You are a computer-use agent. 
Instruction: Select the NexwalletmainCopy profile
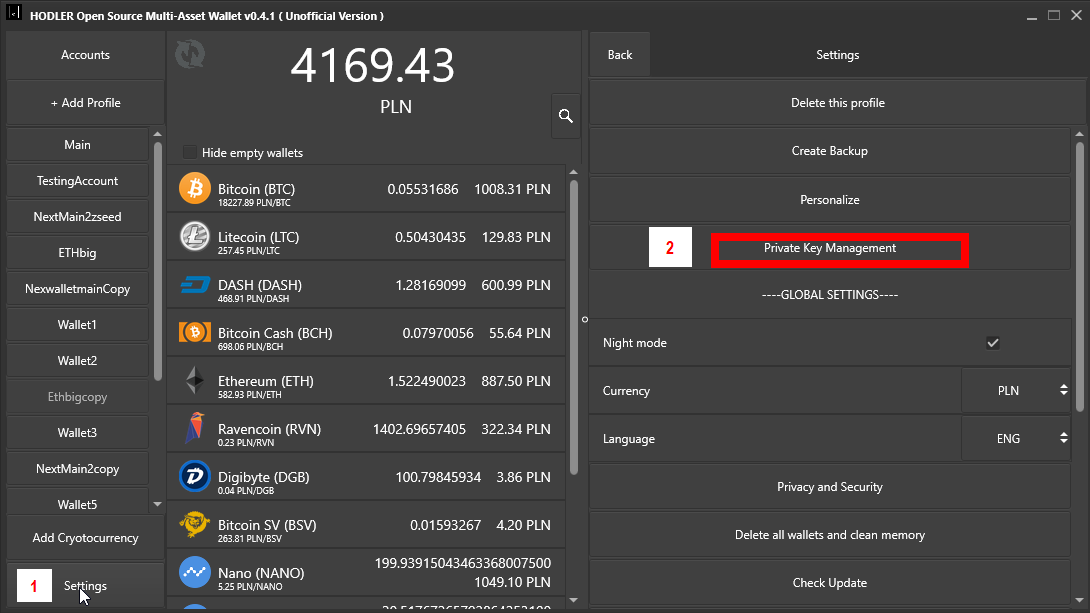[77, 288]
